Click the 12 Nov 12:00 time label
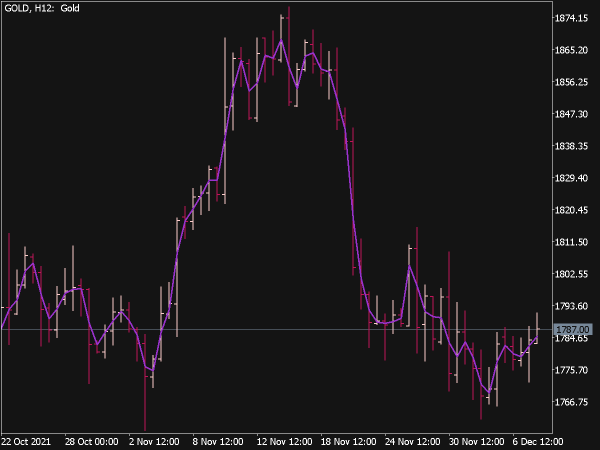 tap(284, 442)
